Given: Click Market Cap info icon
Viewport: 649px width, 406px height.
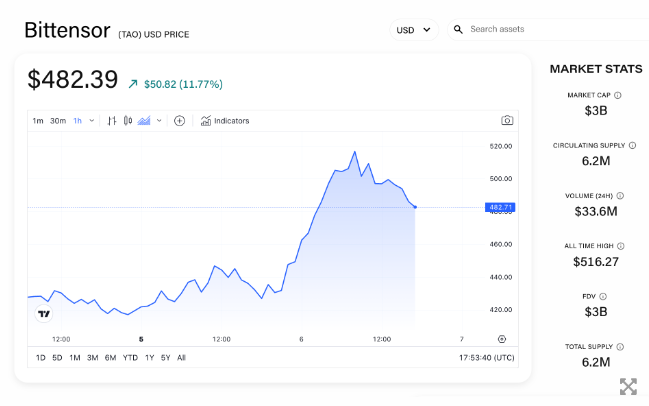Looking at the screenshot, I should [x=618, y=95].
